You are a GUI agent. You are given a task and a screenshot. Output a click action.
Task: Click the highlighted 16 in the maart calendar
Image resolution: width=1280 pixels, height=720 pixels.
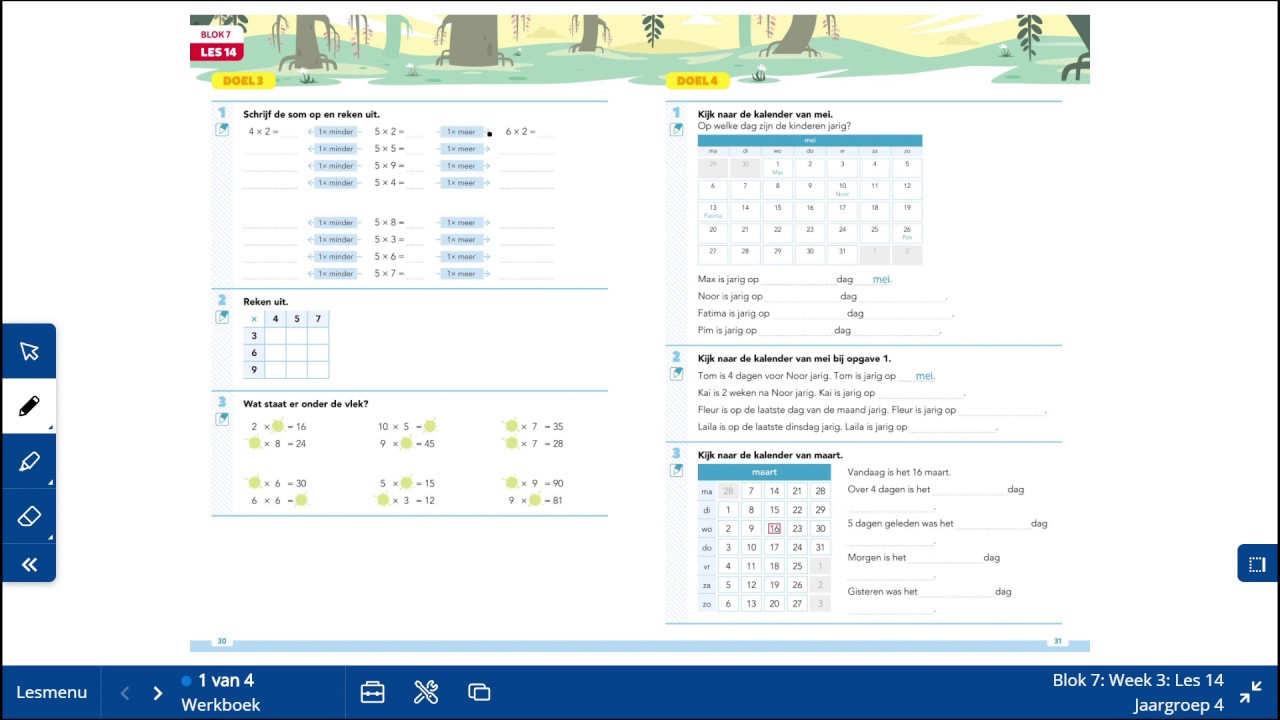point(774,529)
